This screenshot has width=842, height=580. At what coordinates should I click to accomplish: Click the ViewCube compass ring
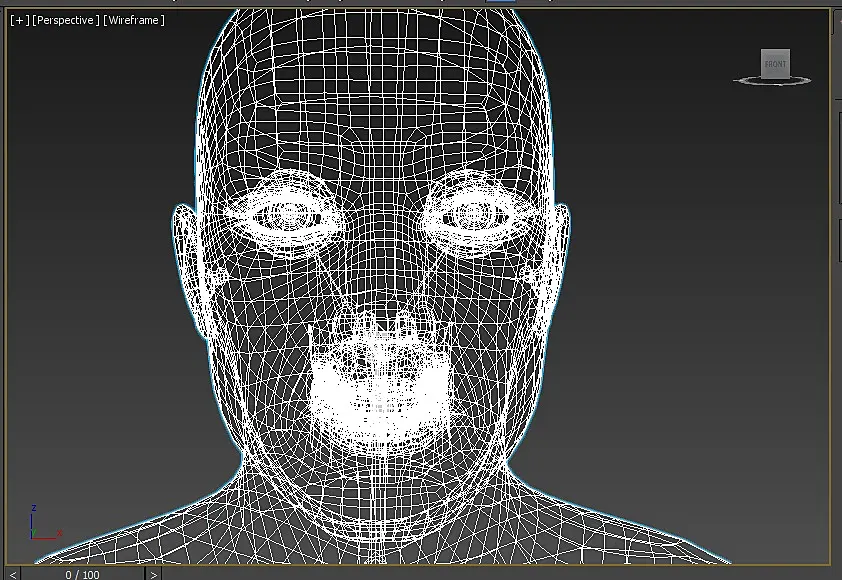tap(772, 81)
